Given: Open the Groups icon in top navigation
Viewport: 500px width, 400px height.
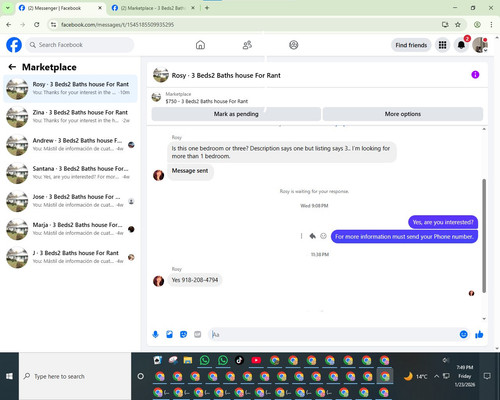Looking at the screenshot, I should click(x=294, y=45).
